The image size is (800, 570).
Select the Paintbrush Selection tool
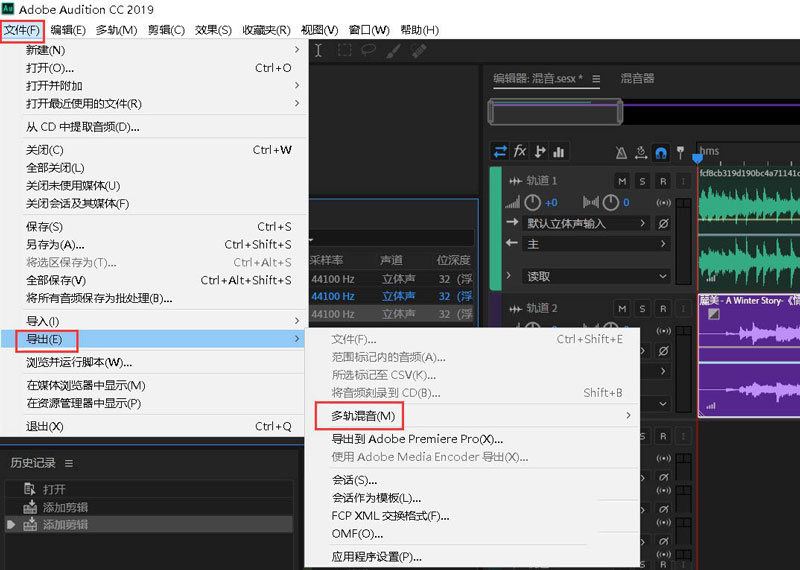393,50
